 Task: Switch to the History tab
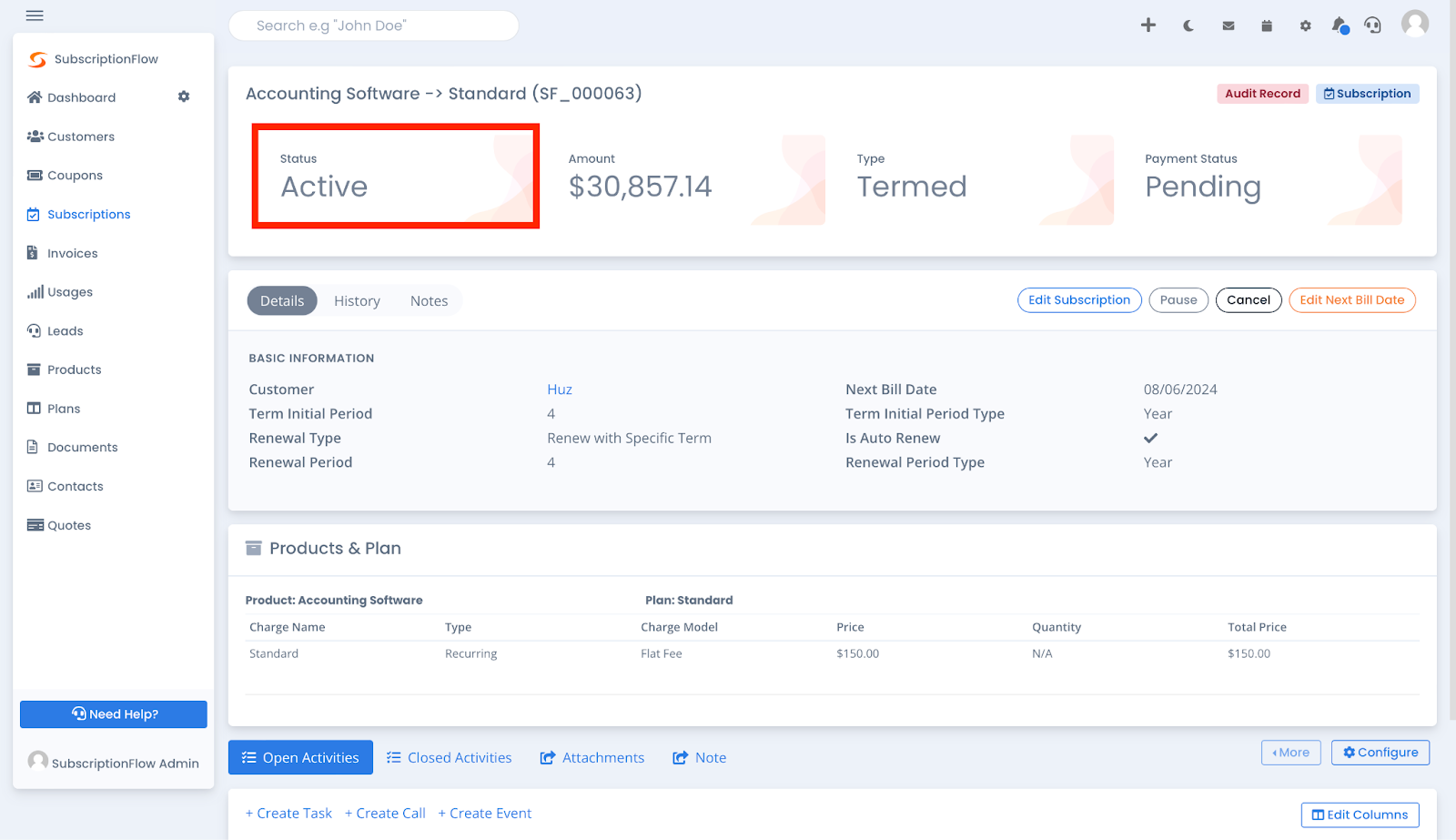(x=357, y=301)
